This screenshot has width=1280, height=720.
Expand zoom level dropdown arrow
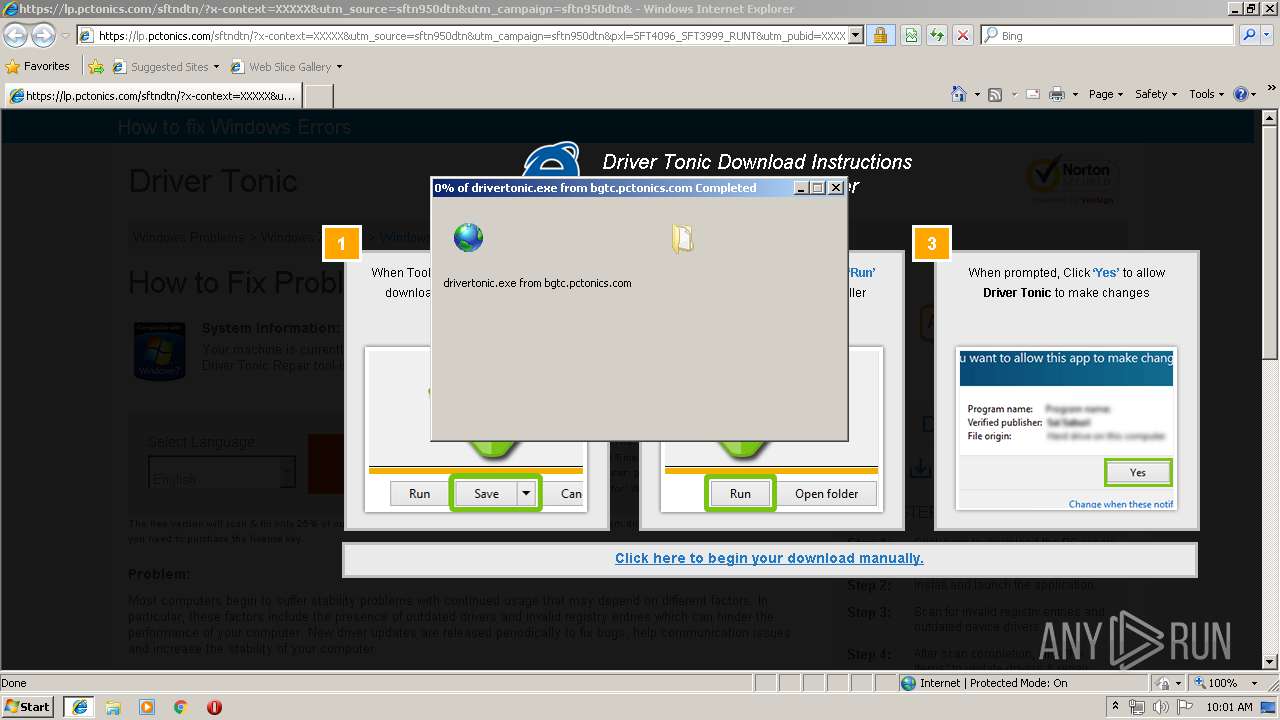pos(1254,683)
